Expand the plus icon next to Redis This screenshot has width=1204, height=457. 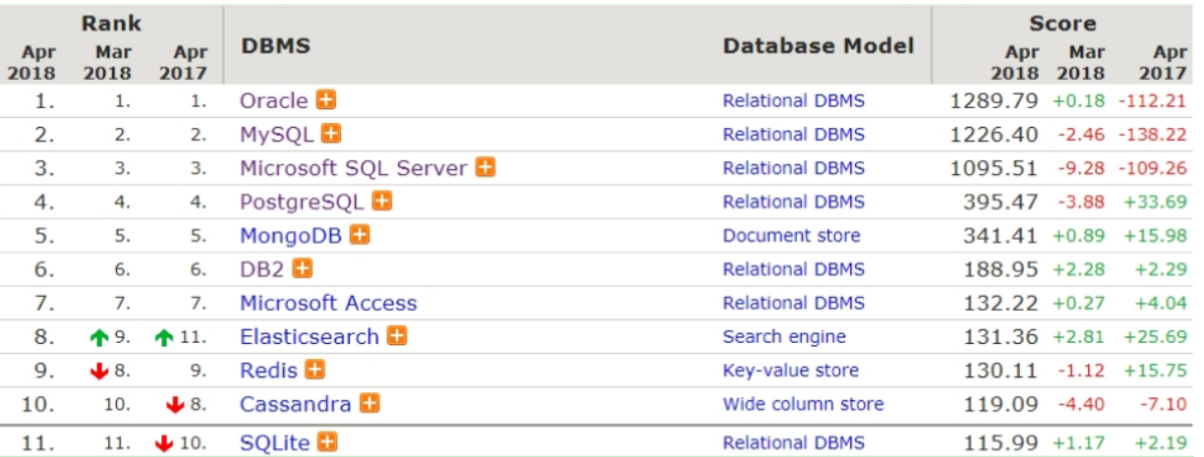315,370
